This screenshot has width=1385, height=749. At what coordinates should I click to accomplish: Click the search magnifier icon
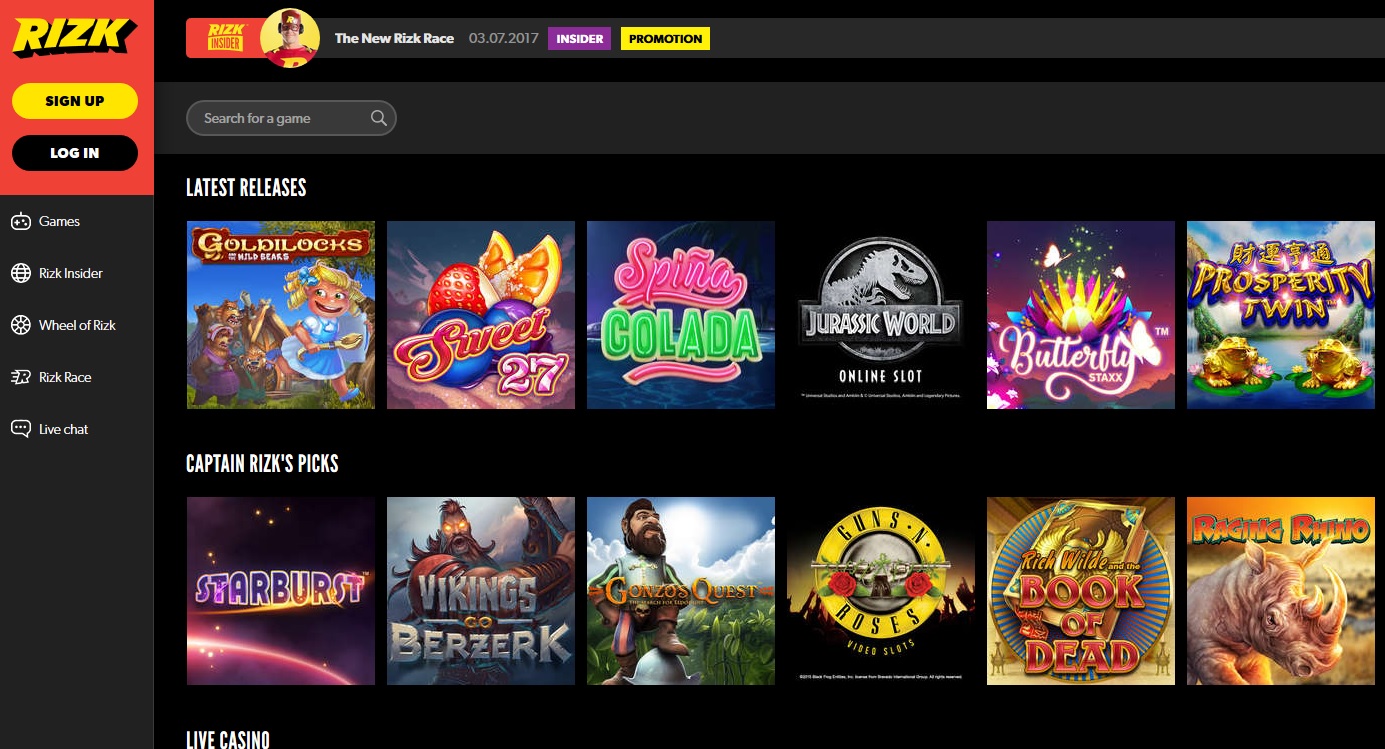(378, 118)
